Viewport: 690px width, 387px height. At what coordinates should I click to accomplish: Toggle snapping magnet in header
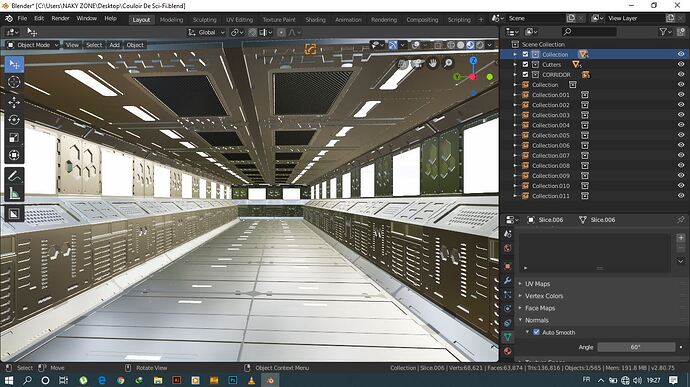[x=252, y=32]
